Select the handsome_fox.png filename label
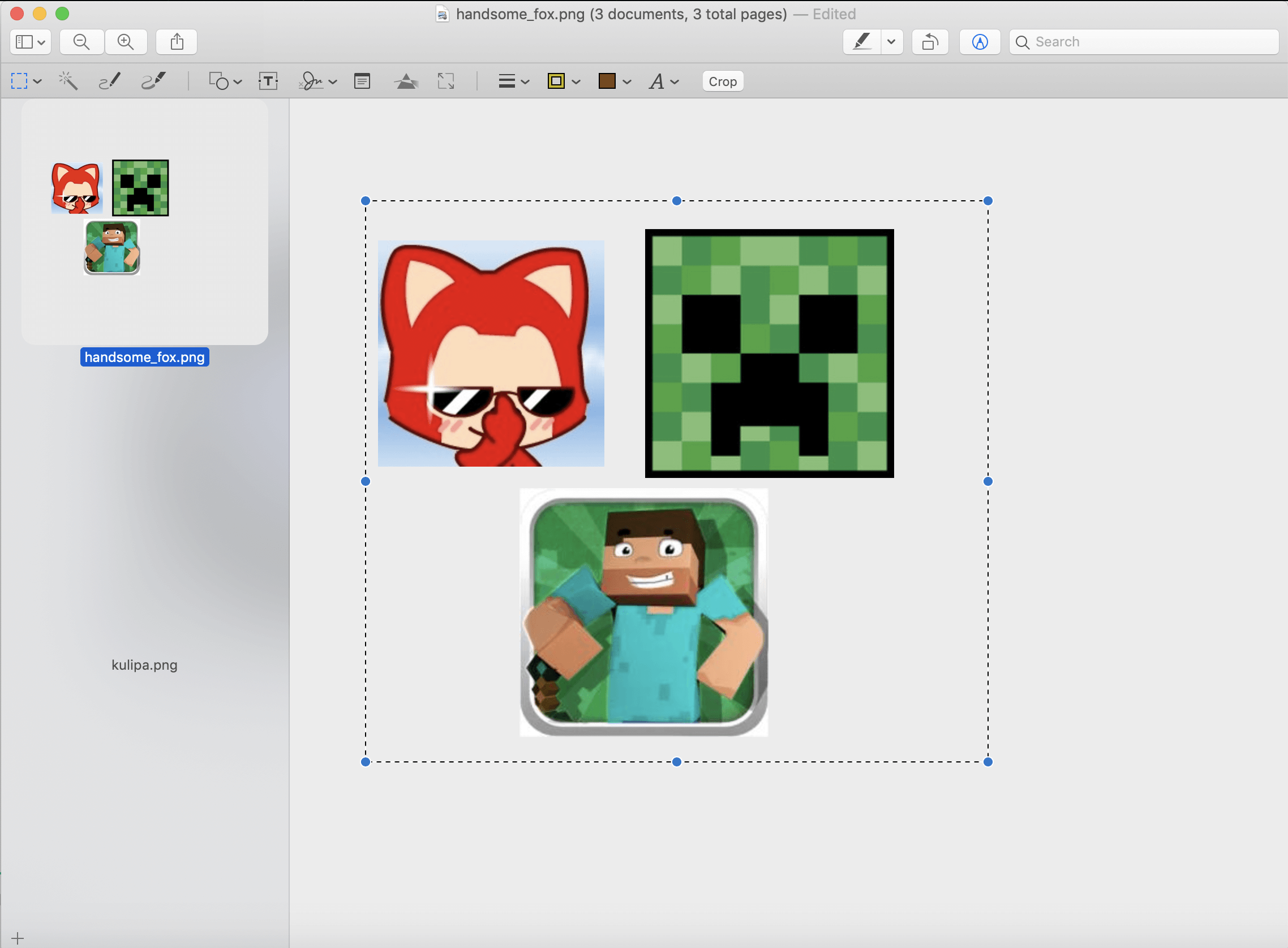 point(145,357)
